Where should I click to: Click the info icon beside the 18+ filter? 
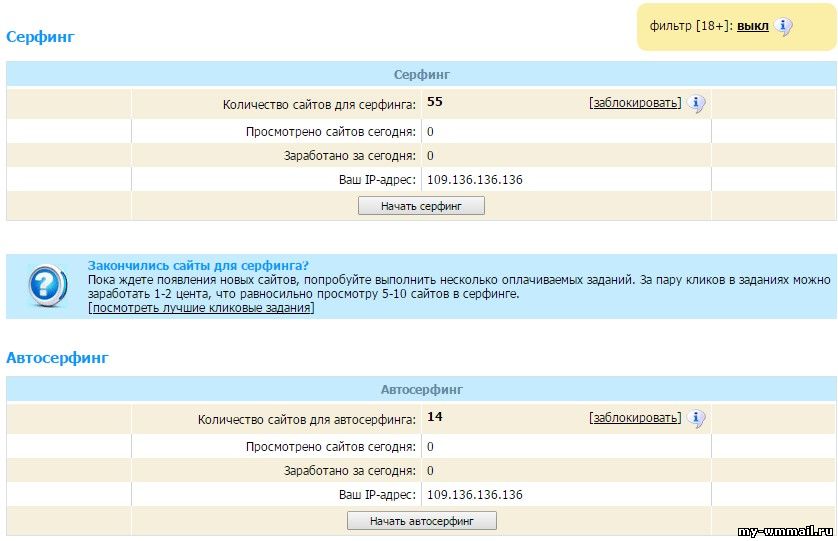click(x=783, y=26)
